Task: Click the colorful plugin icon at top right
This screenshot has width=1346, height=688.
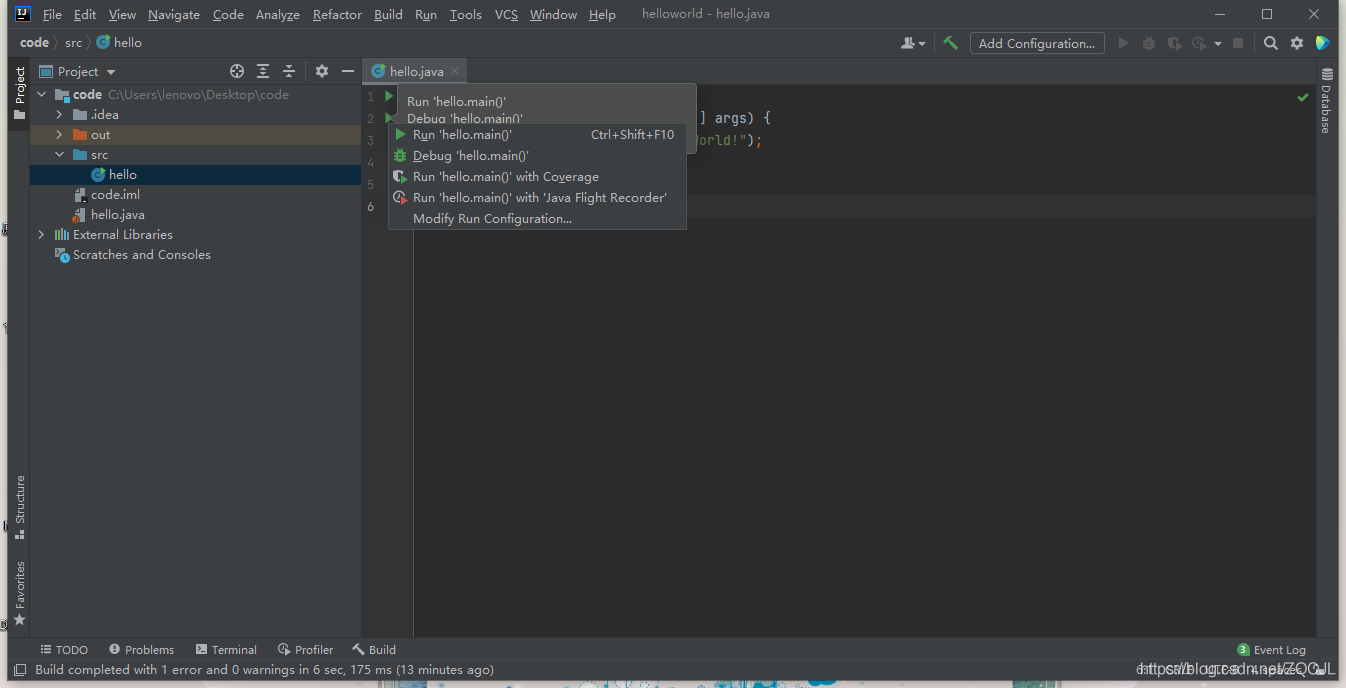Action: [x=1323, y=43]
